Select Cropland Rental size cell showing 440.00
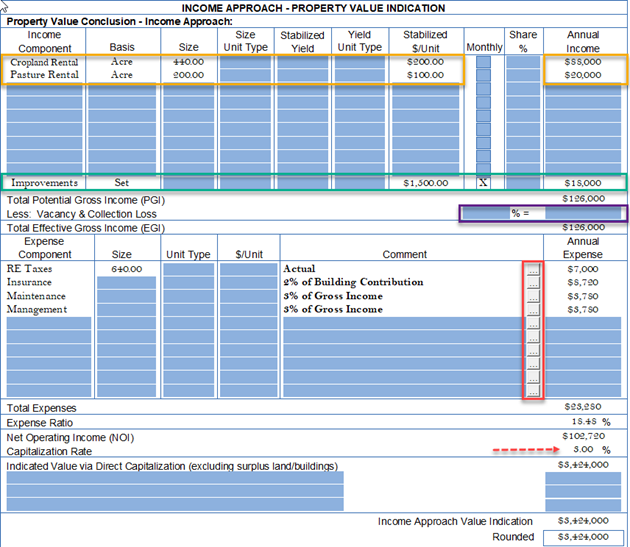This screenshot has width=630, height=547. coord(188,62)
